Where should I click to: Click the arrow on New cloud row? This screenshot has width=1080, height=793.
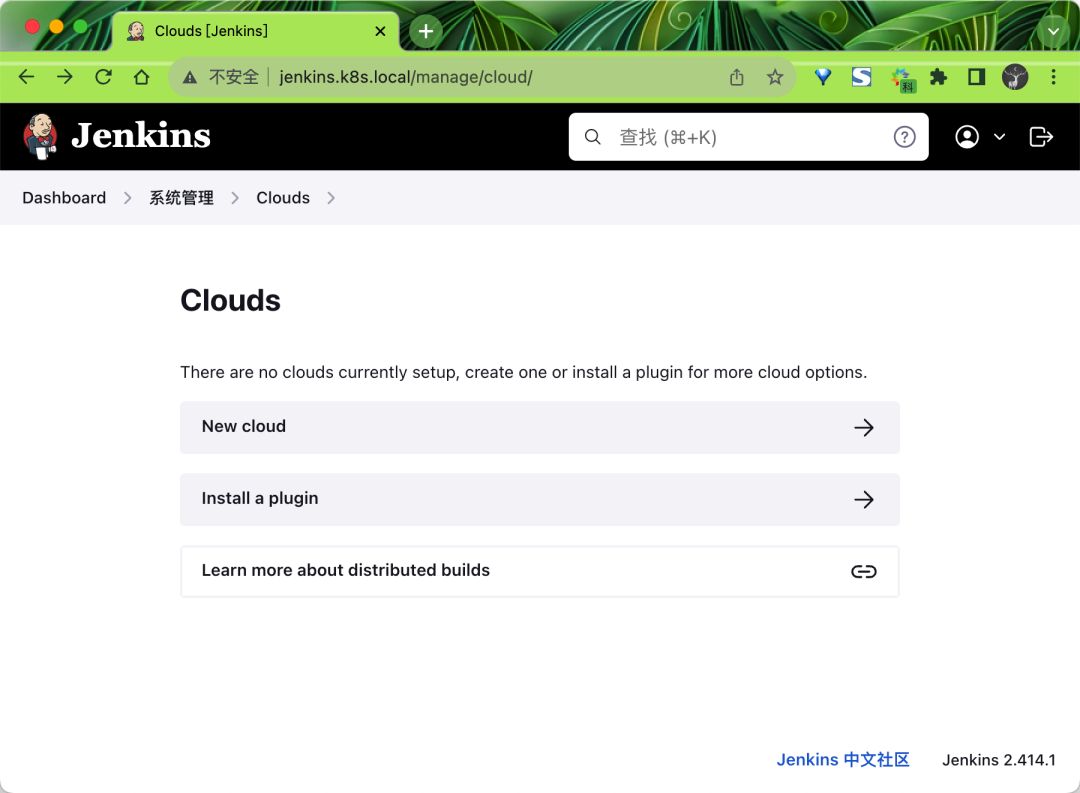[864, 428]
